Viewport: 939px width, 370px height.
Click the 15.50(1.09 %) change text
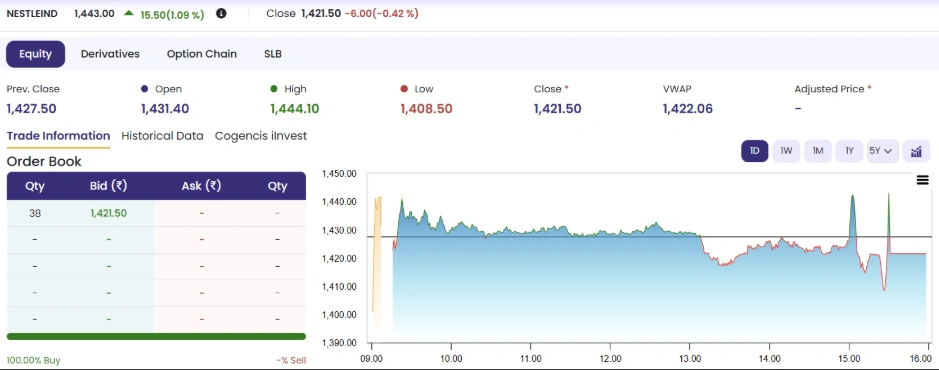pyautogui.click(x=172, y=14)
